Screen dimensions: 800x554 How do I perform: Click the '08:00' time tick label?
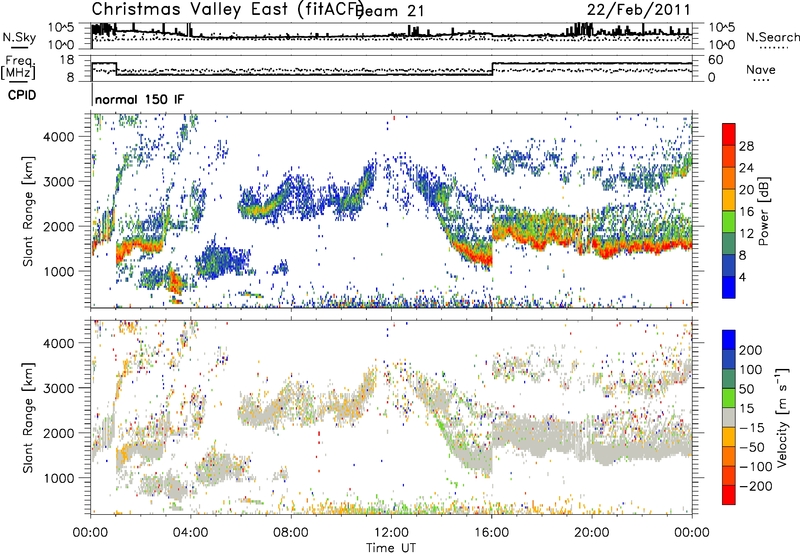pos(291,533)
